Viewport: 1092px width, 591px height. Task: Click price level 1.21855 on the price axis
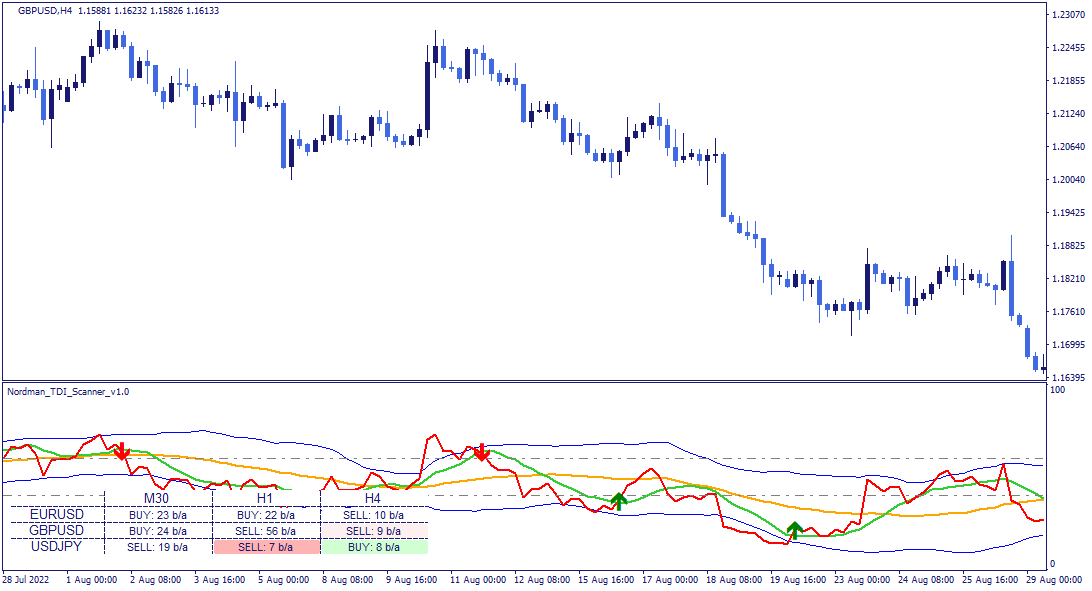pyautogui.click(x=1068, y=81)
